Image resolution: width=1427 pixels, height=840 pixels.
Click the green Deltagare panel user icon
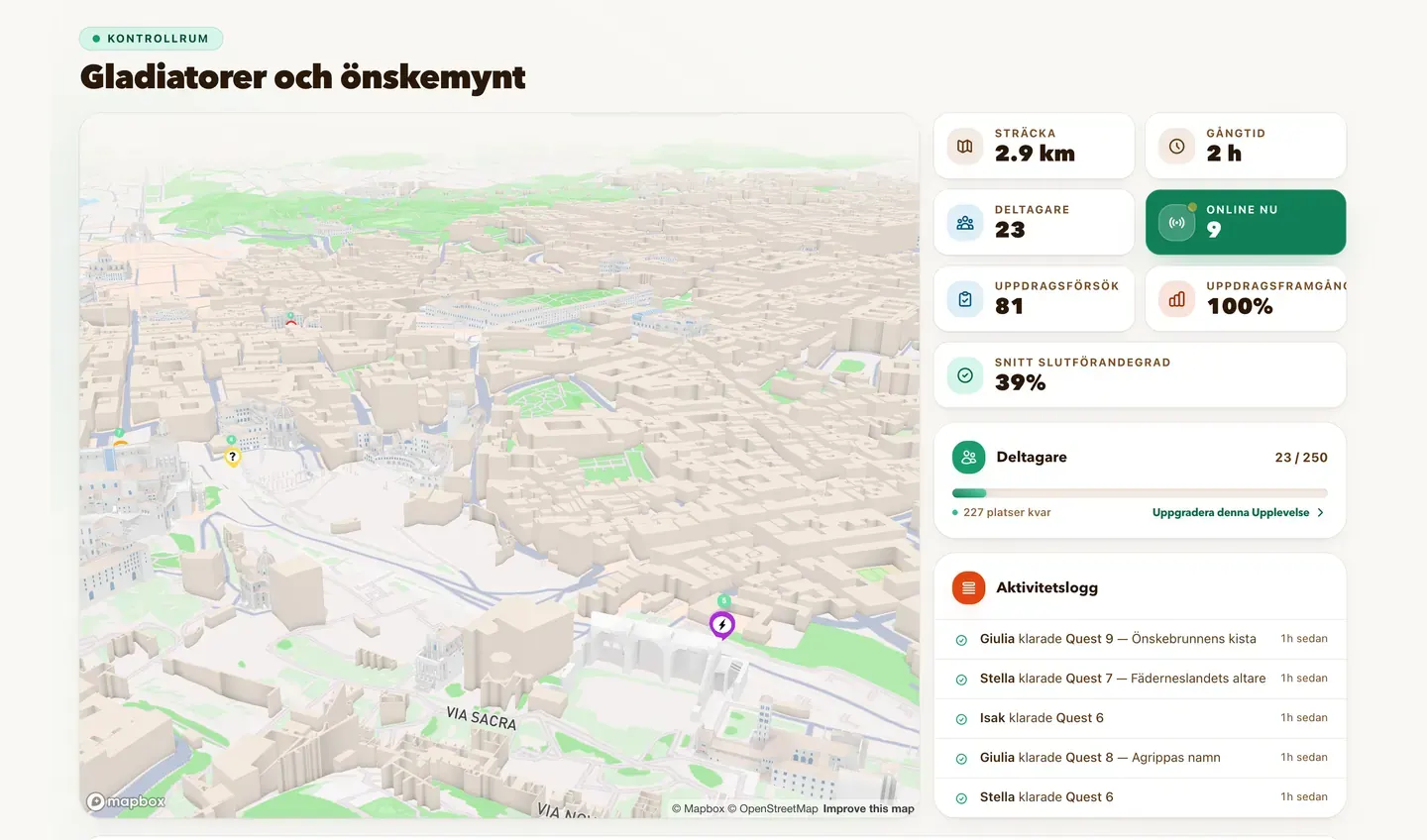tap(968, 458)
